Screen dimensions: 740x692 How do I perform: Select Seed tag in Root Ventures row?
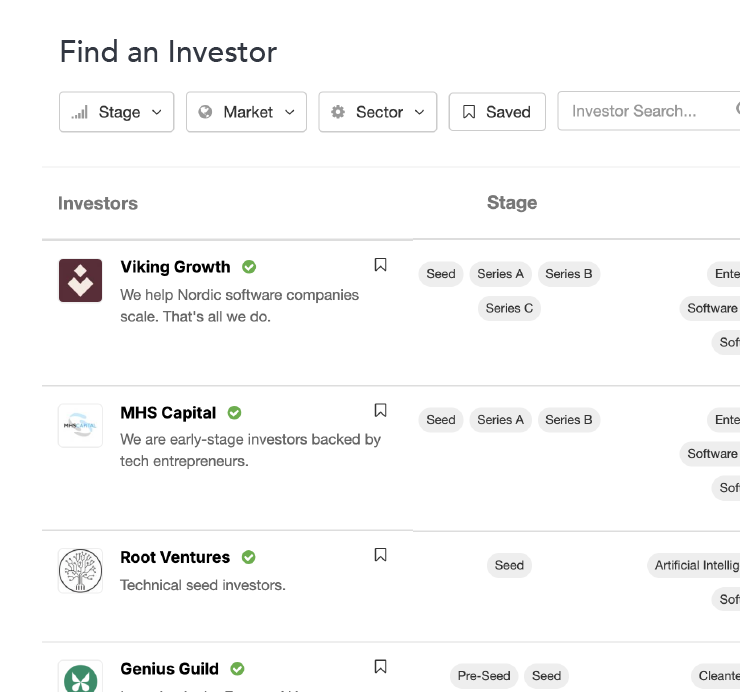(x=509, y=565)
